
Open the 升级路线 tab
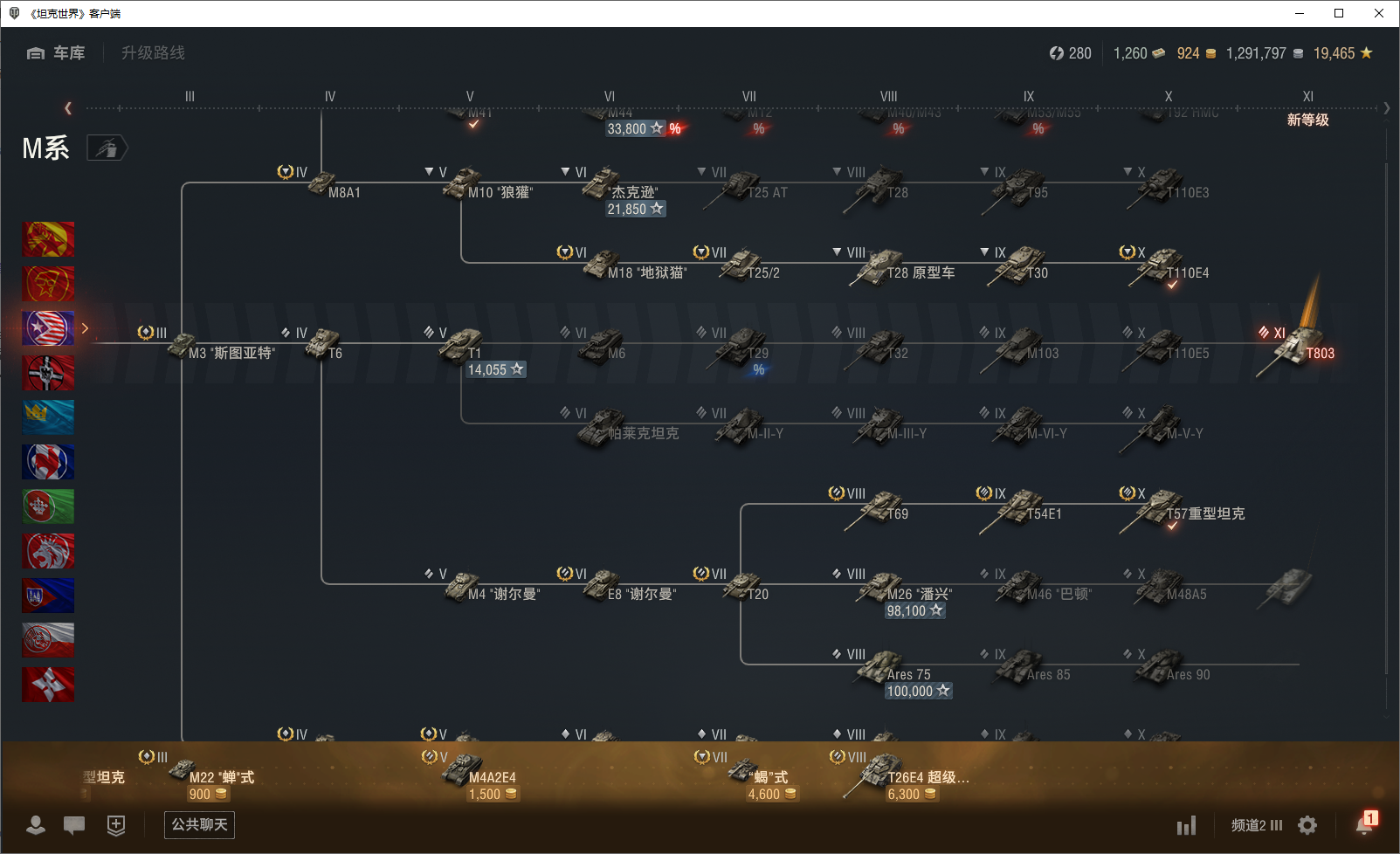pyautogui.click(x=153, y=53)
